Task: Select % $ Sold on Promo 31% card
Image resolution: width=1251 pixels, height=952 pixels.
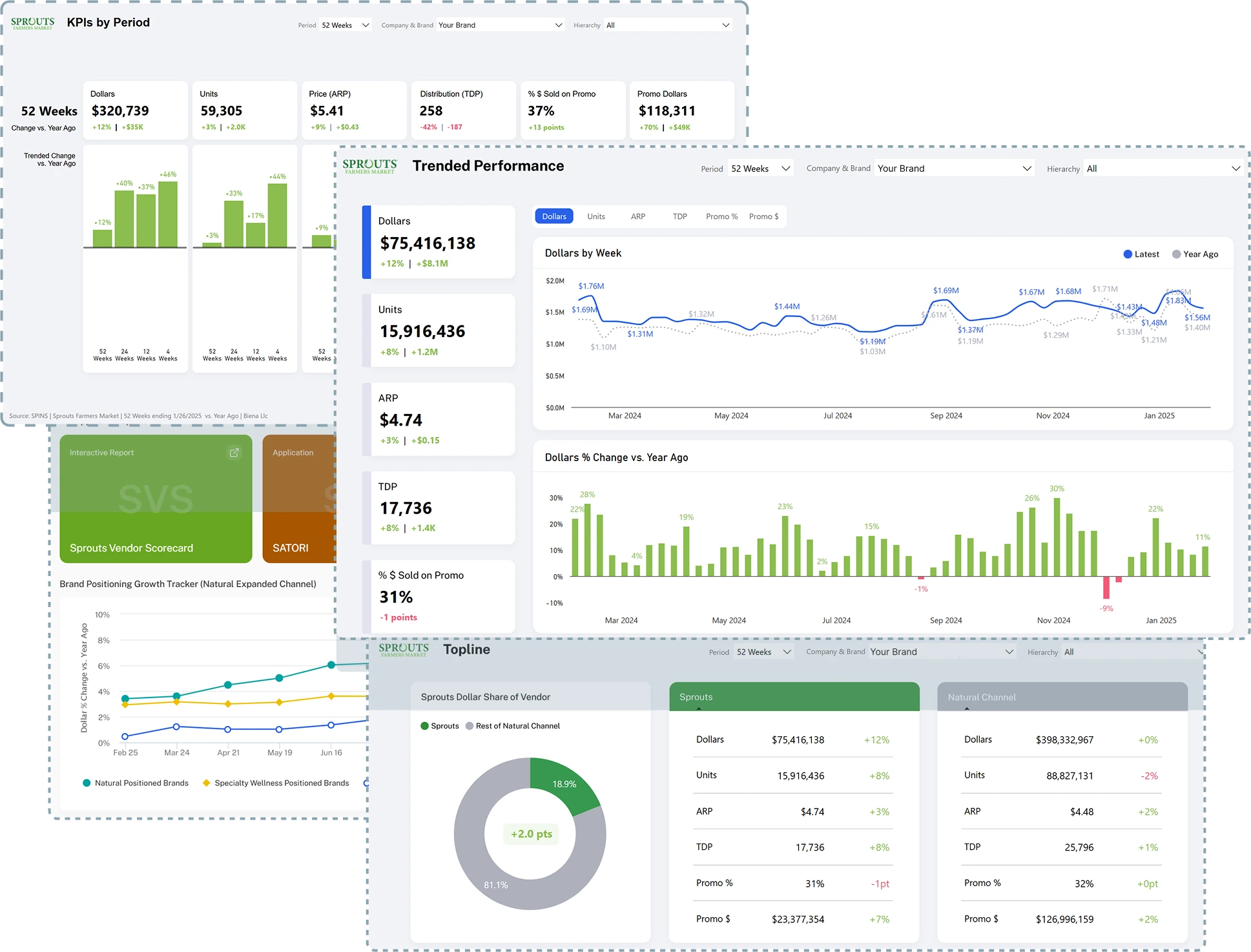Action: click(x=439, y=596)
